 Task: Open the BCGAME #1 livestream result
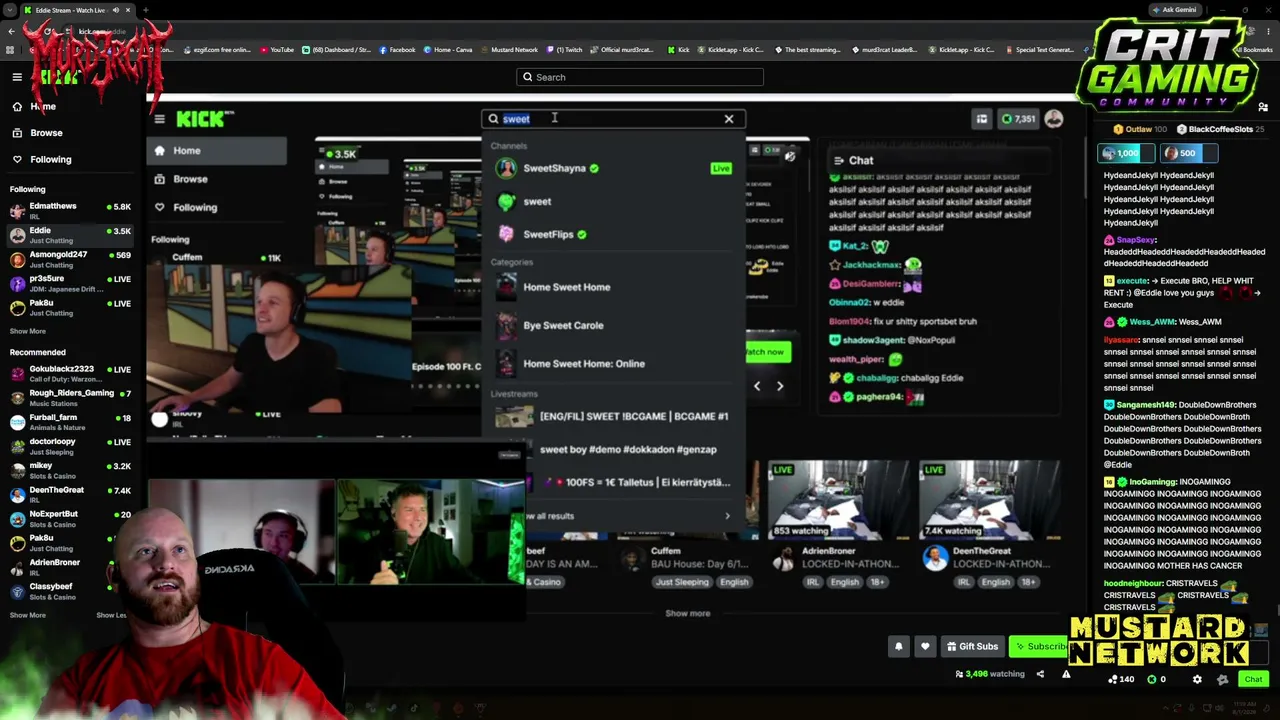[x=613, y=416]
